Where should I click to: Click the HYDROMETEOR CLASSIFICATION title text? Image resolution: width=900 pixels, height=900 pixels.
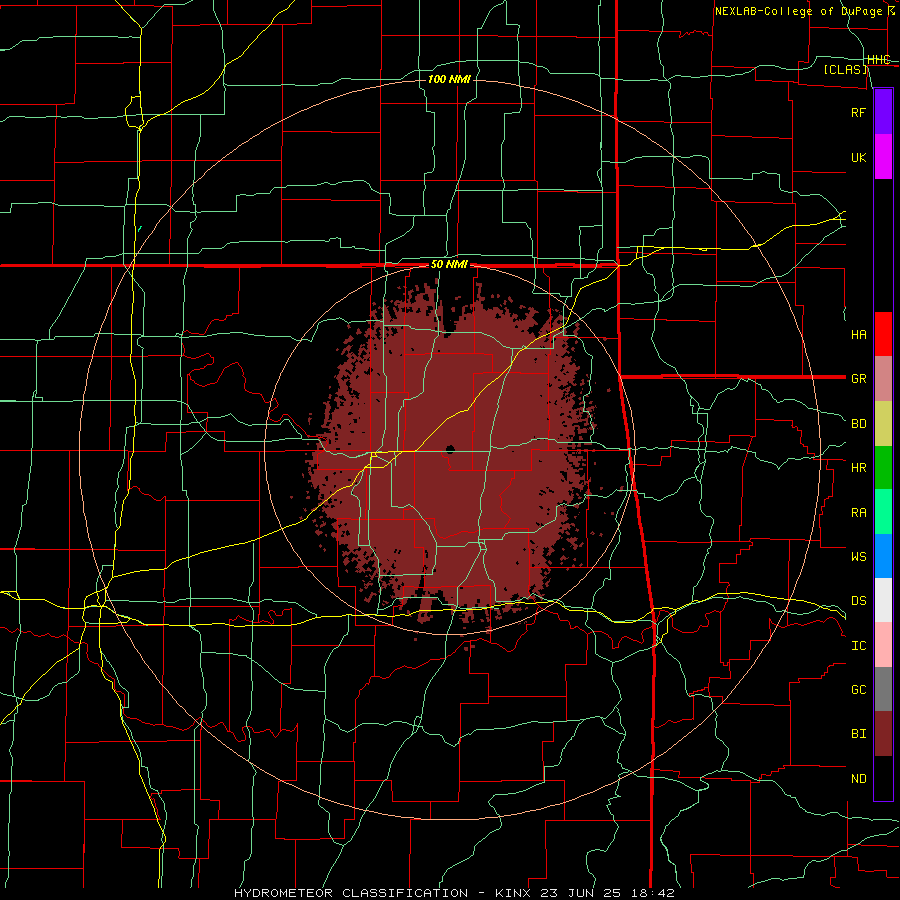(x=351, y=893)
